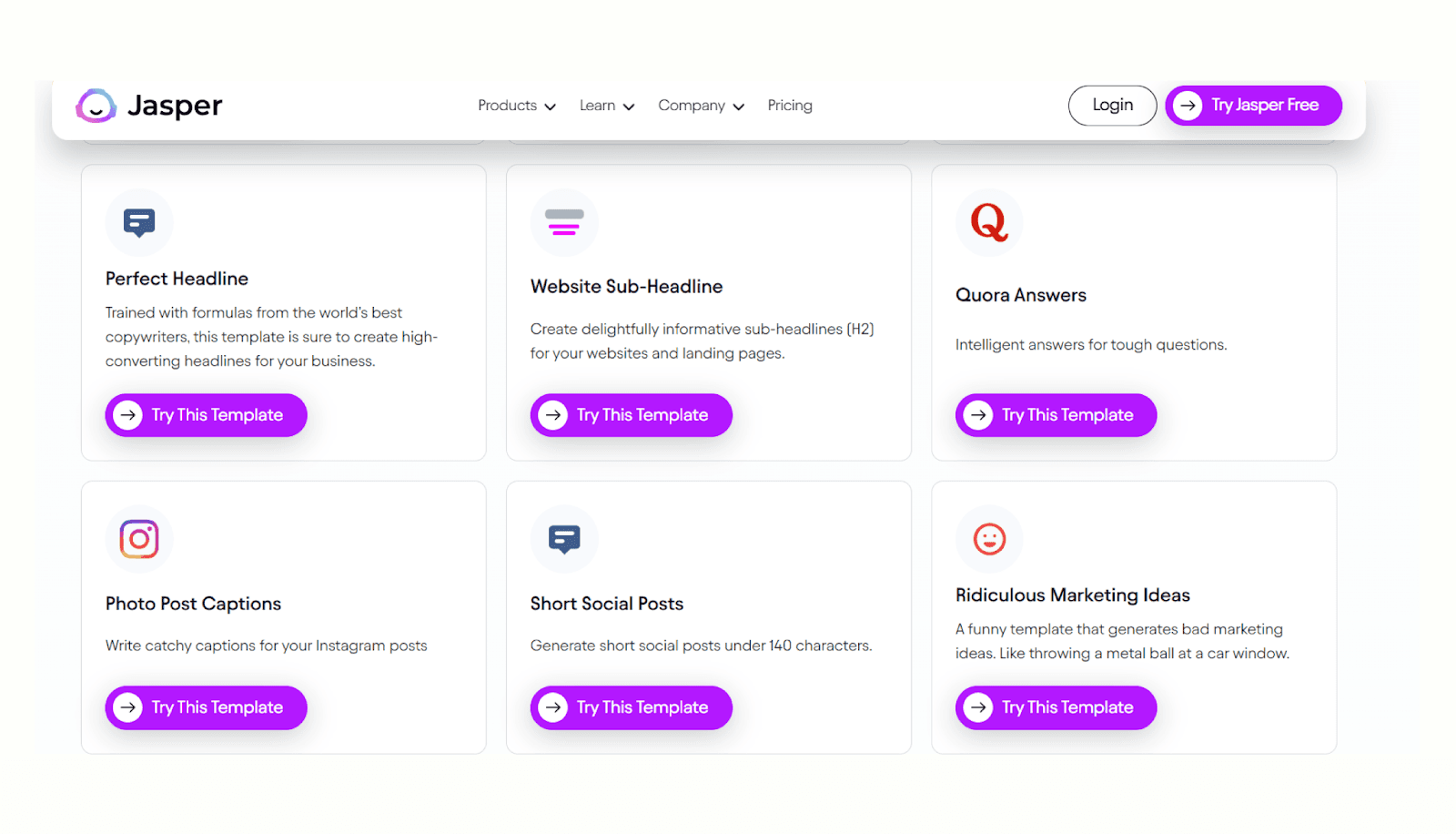Try the Ridiculous Marketing Ideas template
The height and width of the screenshot is (834, 1456).
coord(1056,707)
